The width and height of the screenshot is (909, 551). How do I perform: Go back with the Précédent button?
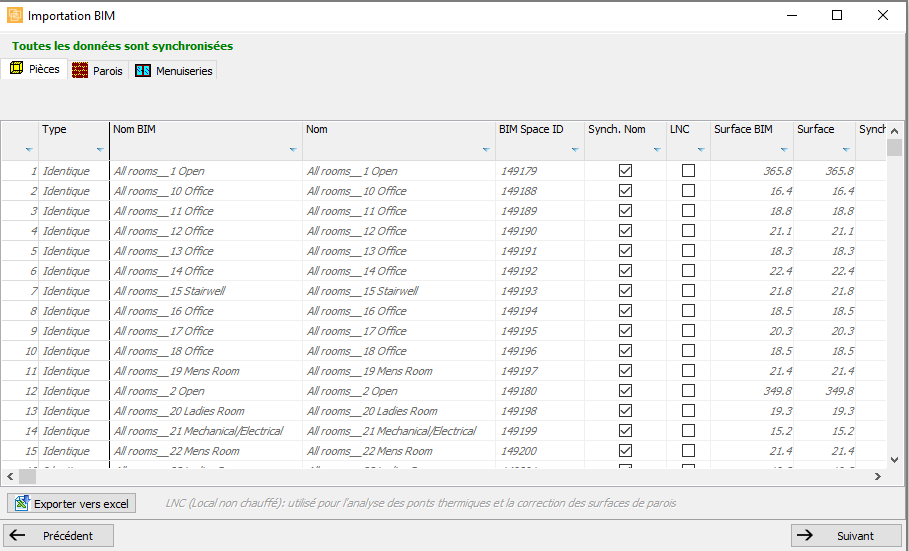click(x=59, y=535)
